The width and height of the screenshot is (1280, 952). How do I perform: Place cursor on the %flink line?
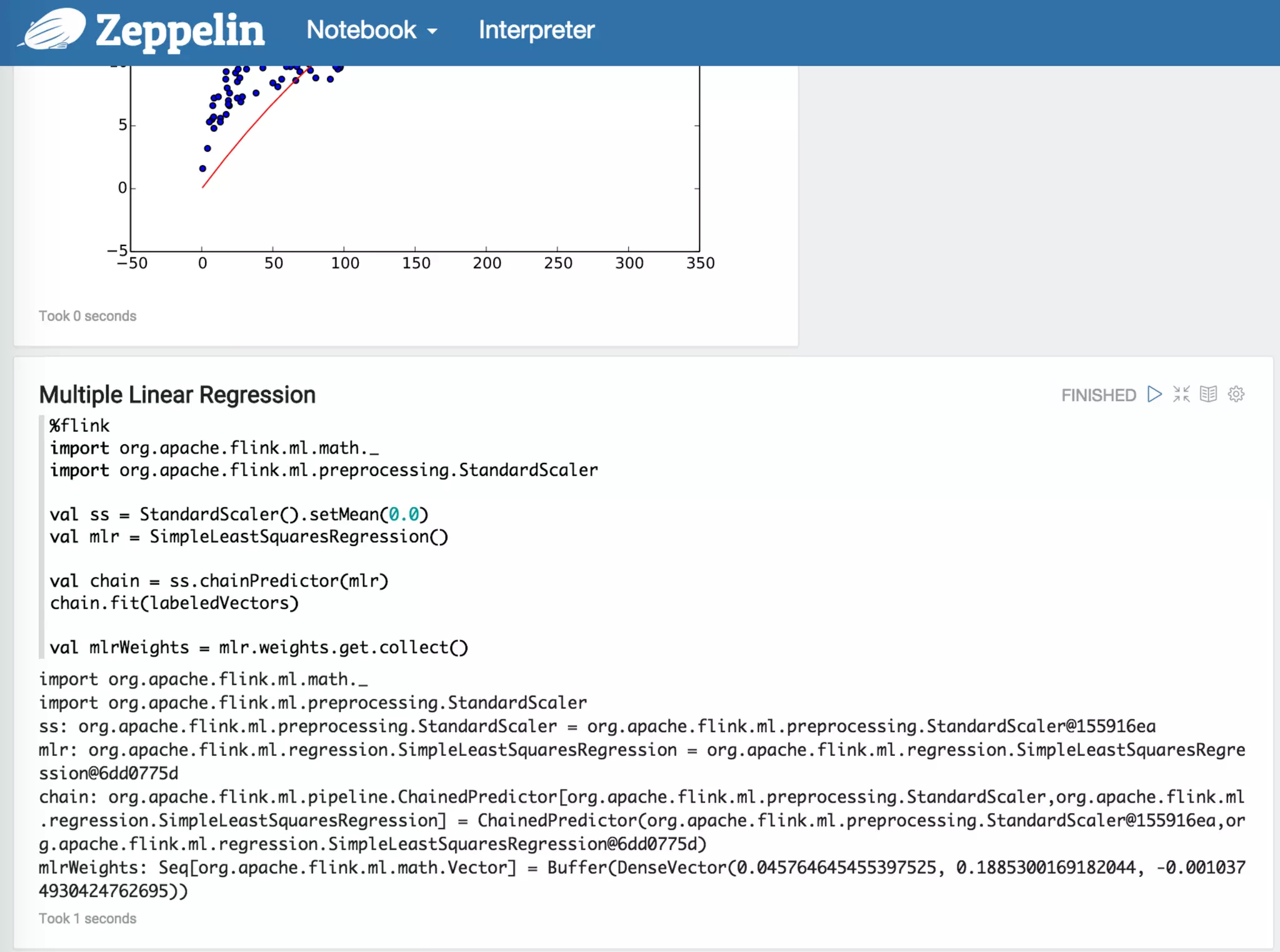tap(80, 426)
